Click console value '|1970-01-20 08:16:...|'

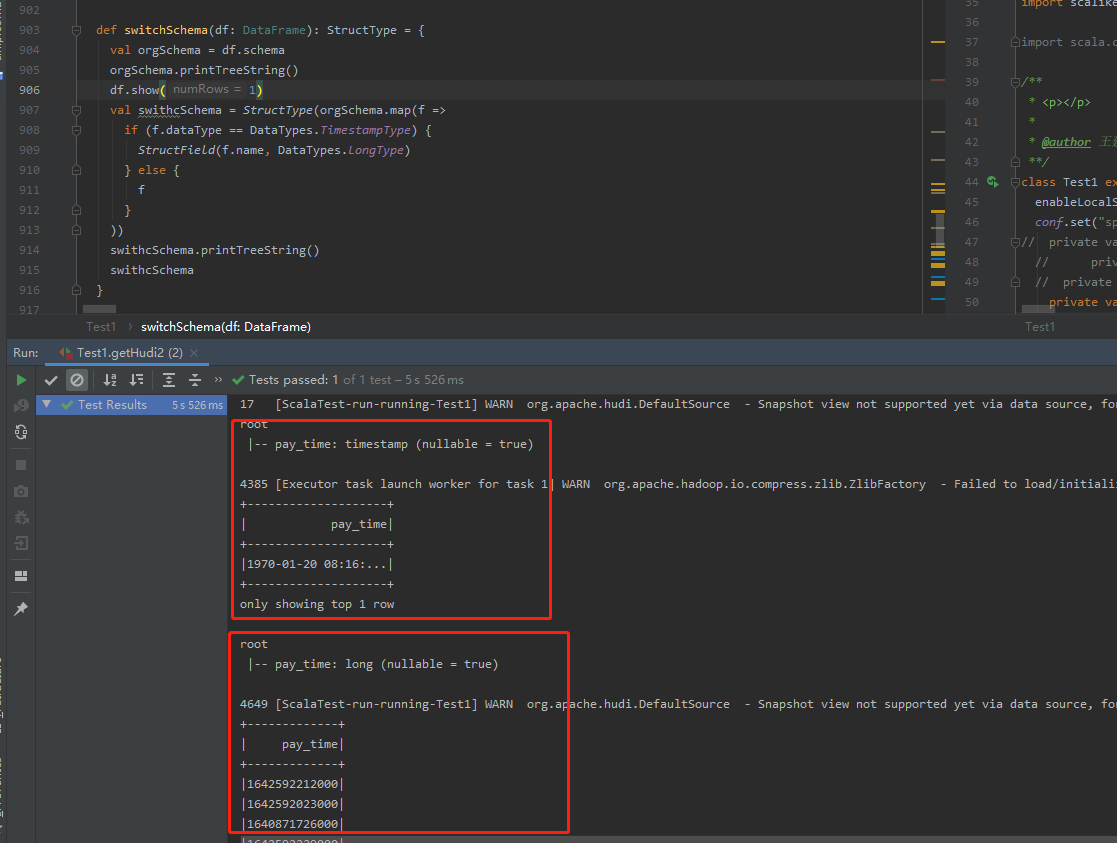click(316, 564)
